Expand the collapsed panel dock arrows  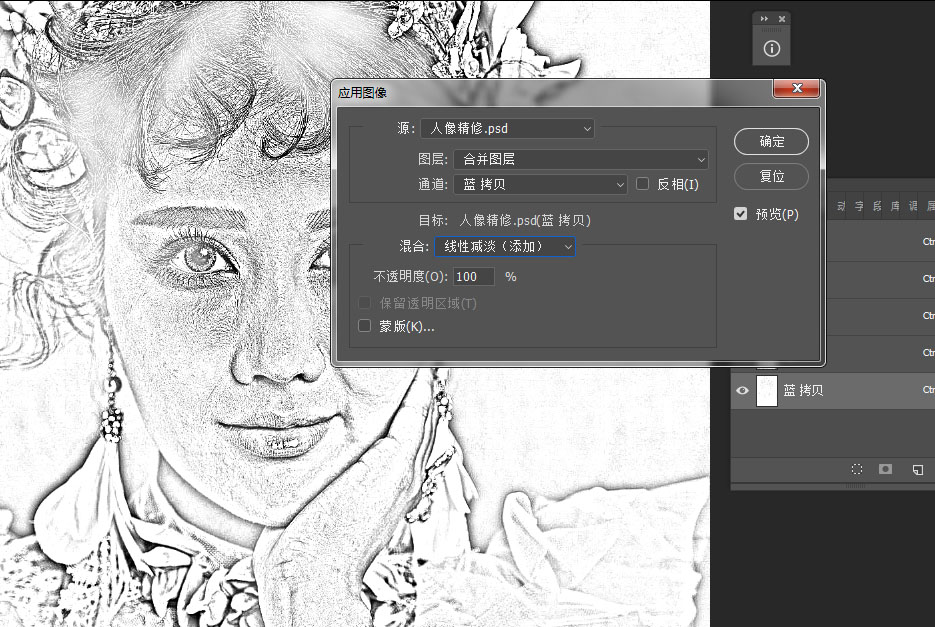click(x=764, y=19)
